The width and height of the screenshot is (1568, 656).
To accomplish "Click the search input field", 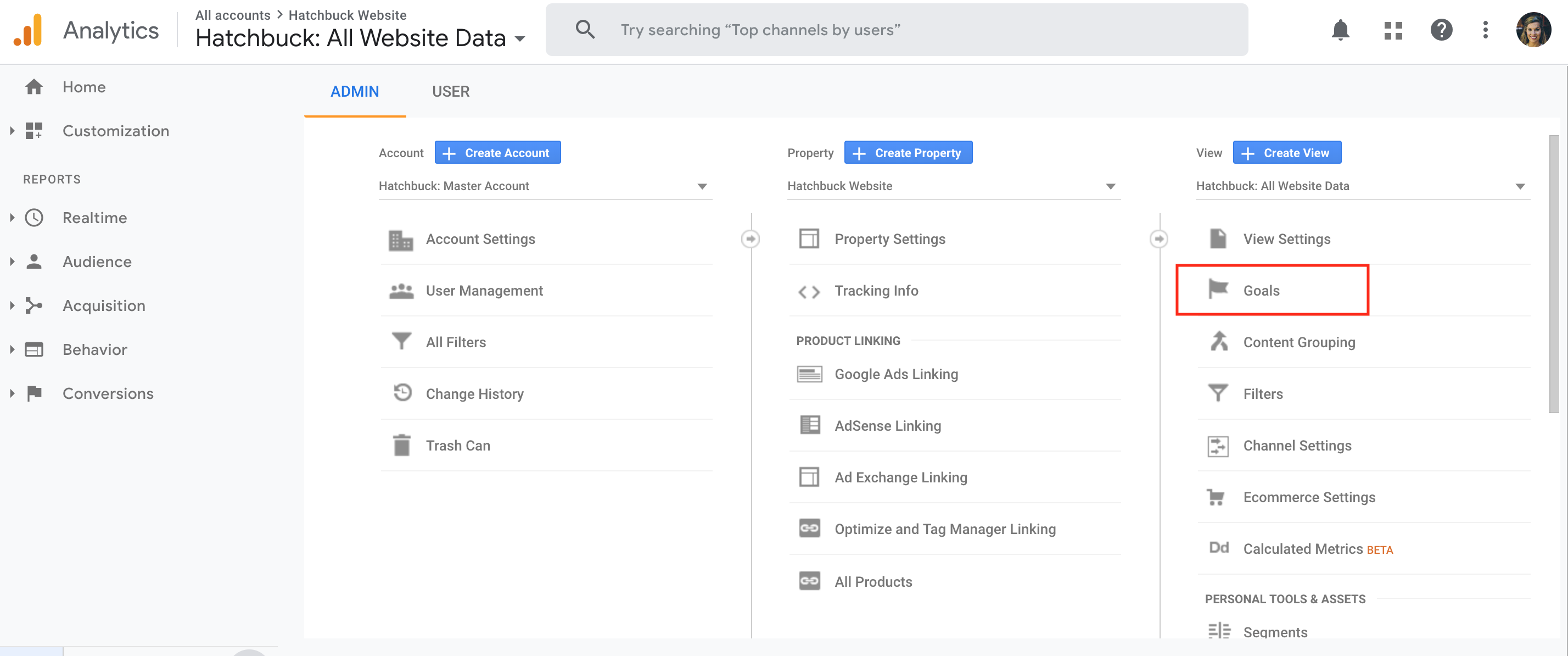I will coord(897,30).
